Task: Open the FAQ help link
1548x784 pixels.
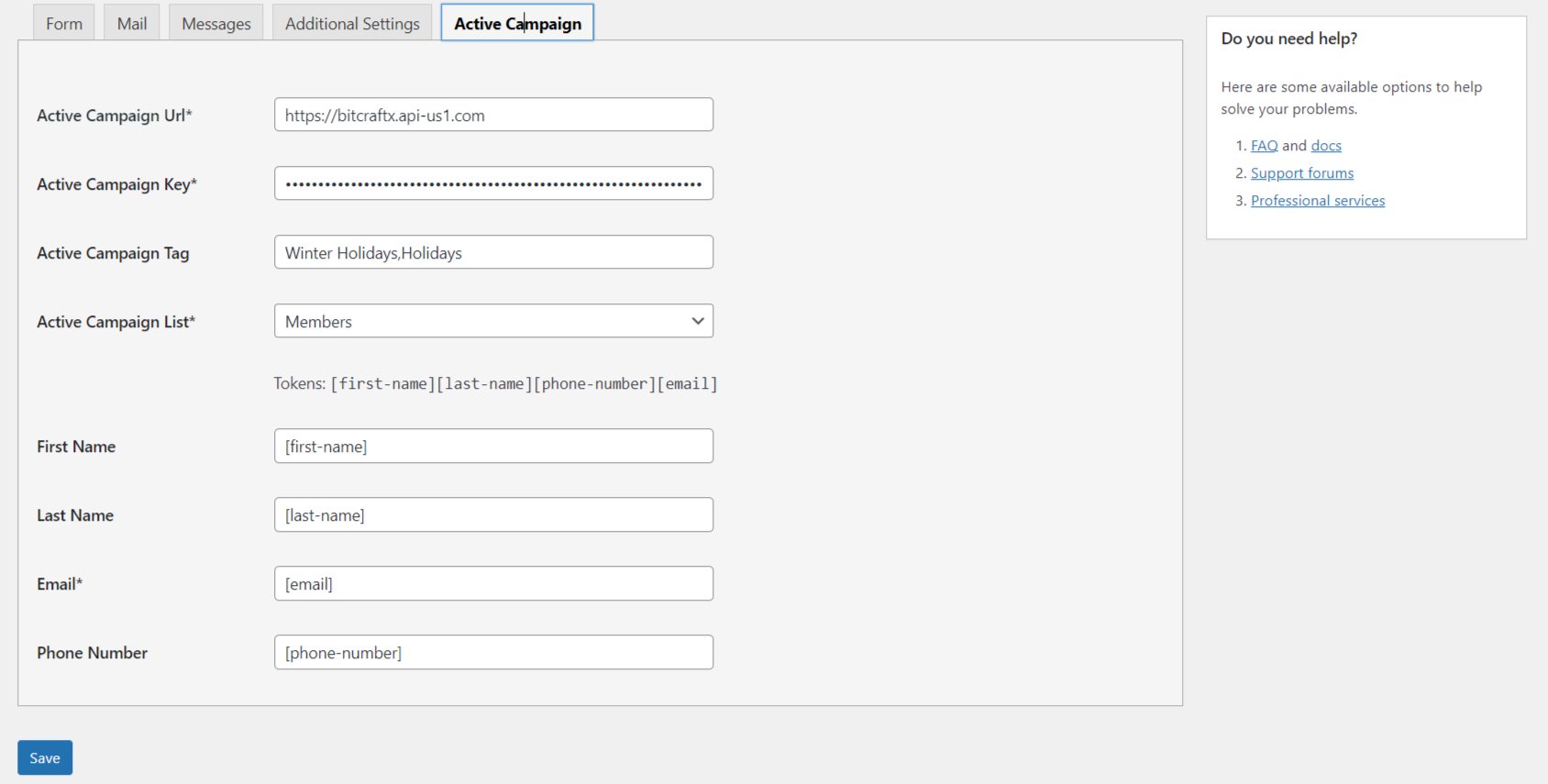Action: click(x=1264, y=146)
